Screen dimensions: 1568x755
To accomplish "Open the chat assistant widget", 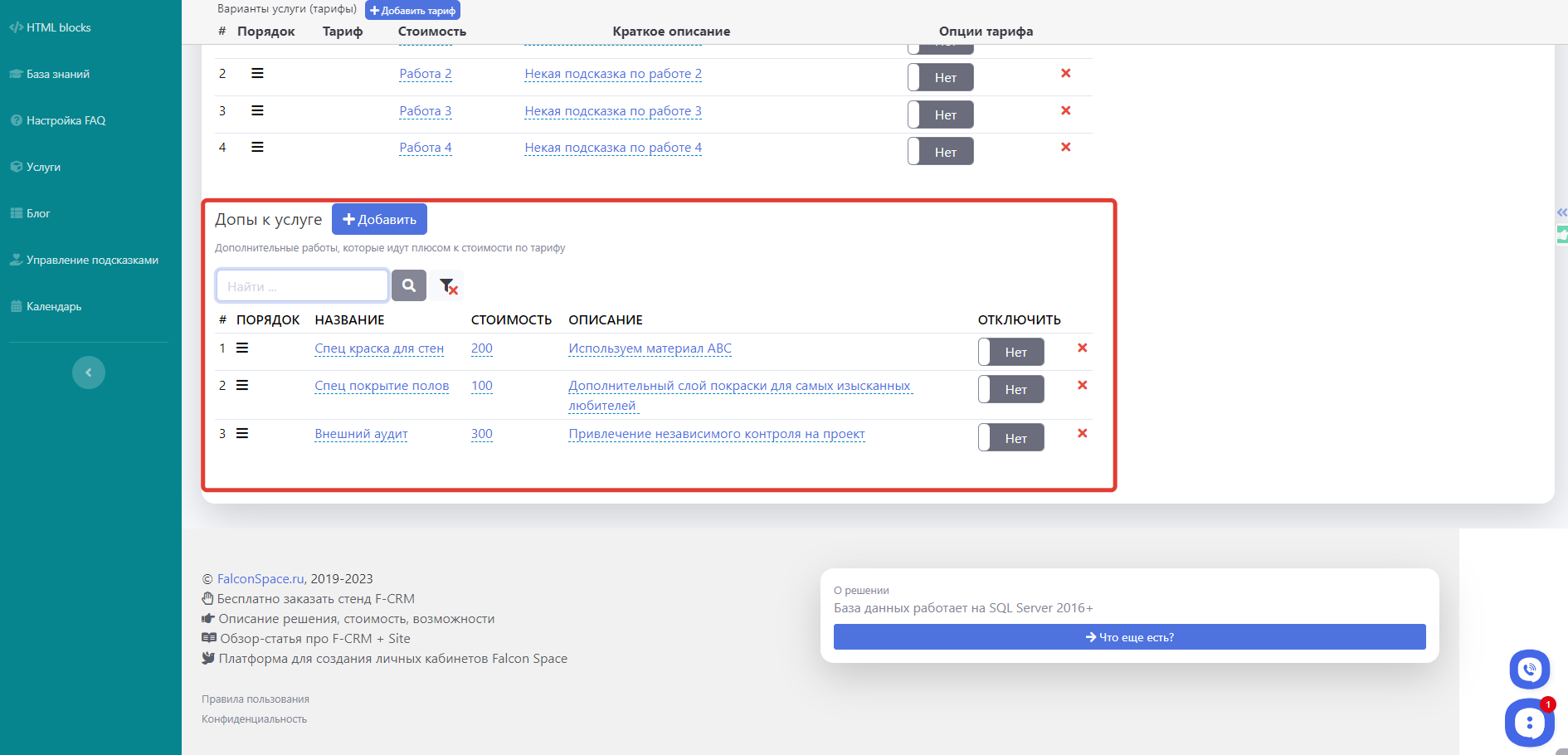I will click(1529, 723).
